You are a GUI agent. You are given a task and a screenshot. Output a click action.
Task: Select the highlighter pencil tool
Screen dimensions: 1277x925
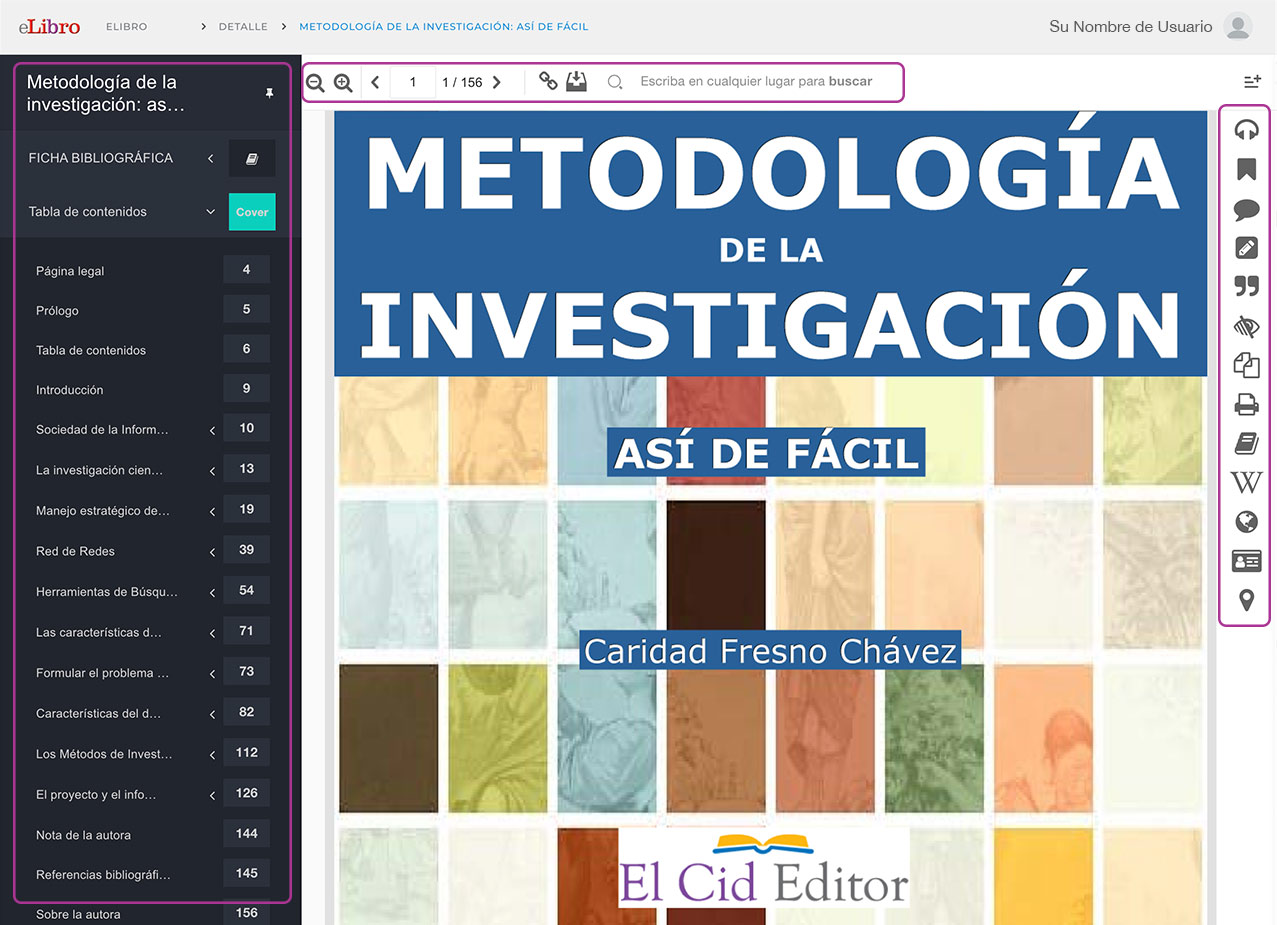[x=1246, y=248]
